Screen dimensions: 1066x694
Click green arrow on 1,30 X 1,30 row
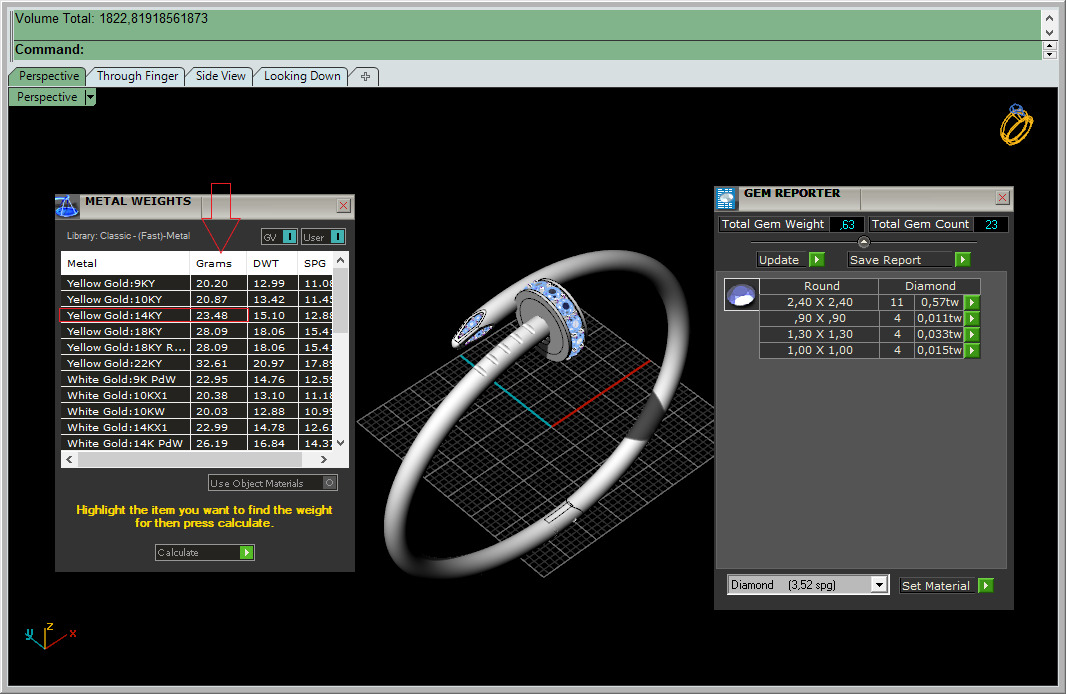(x=972, y=334)
